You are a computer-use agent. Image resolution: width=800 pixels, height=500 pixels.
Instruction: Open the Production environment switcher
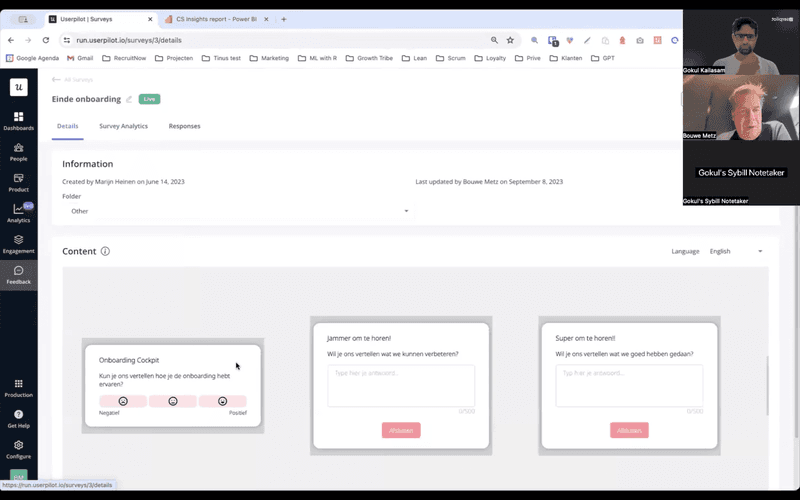coord(18,385)
